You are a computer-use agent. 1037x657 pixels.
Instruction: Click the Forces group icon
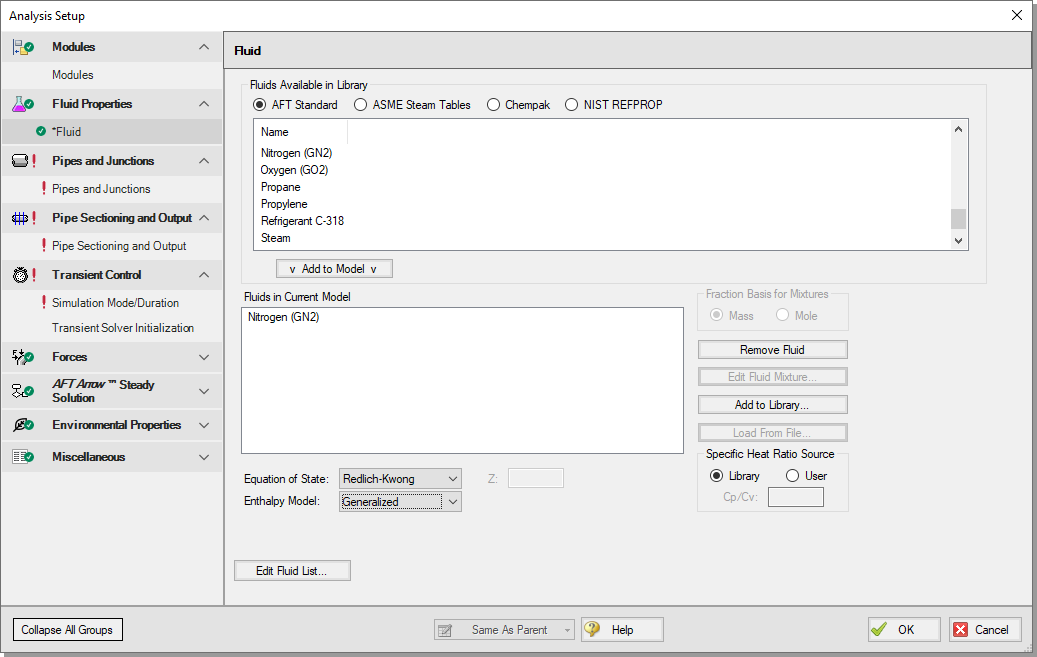pos(23,357)
